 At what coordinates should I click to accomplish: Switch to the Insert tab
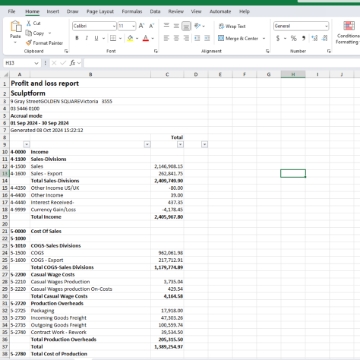point(53,11)
